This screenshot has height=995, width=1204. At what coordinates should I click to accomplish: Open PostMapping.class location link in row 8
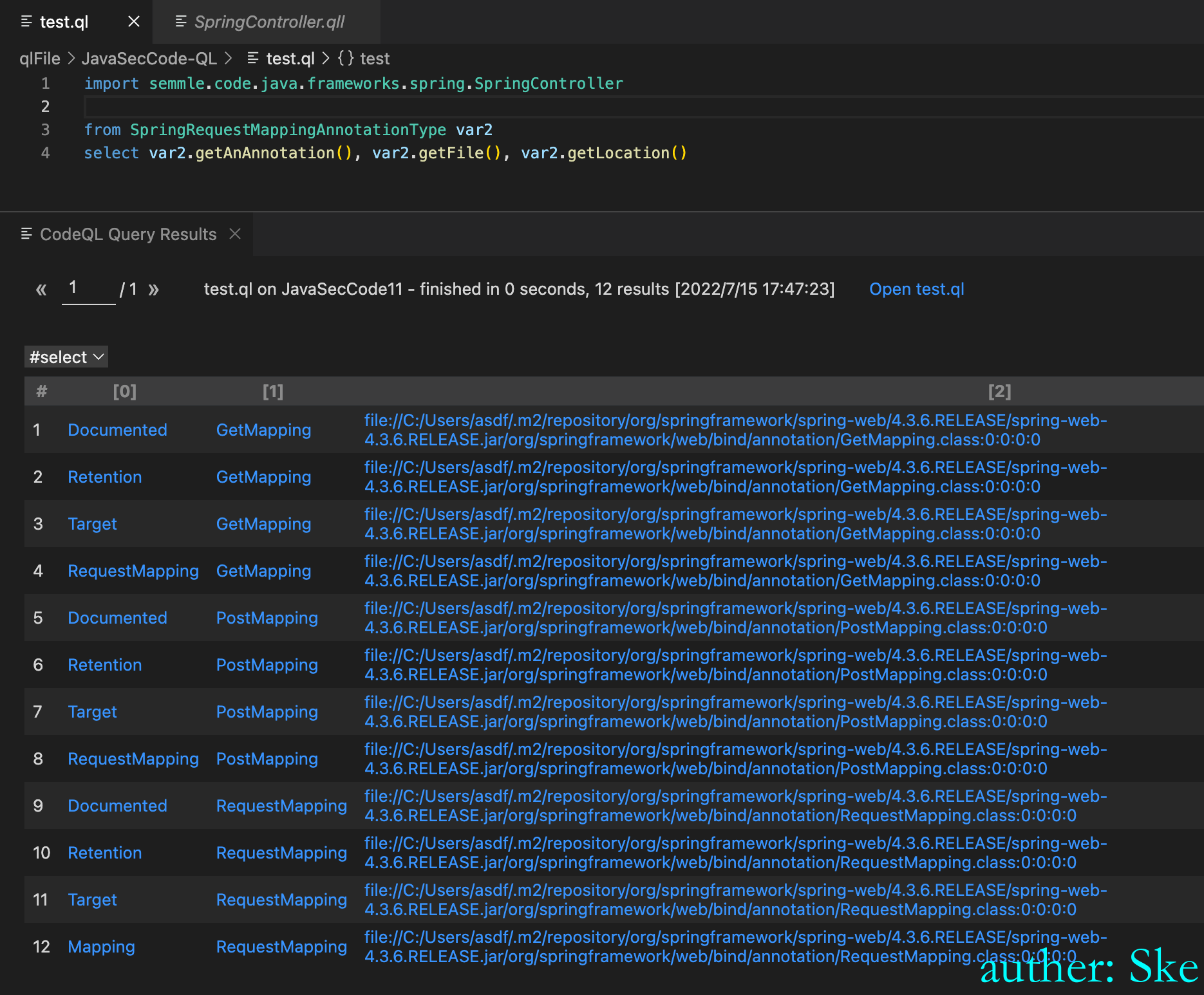pyautogui.click(x=735, y=759)
